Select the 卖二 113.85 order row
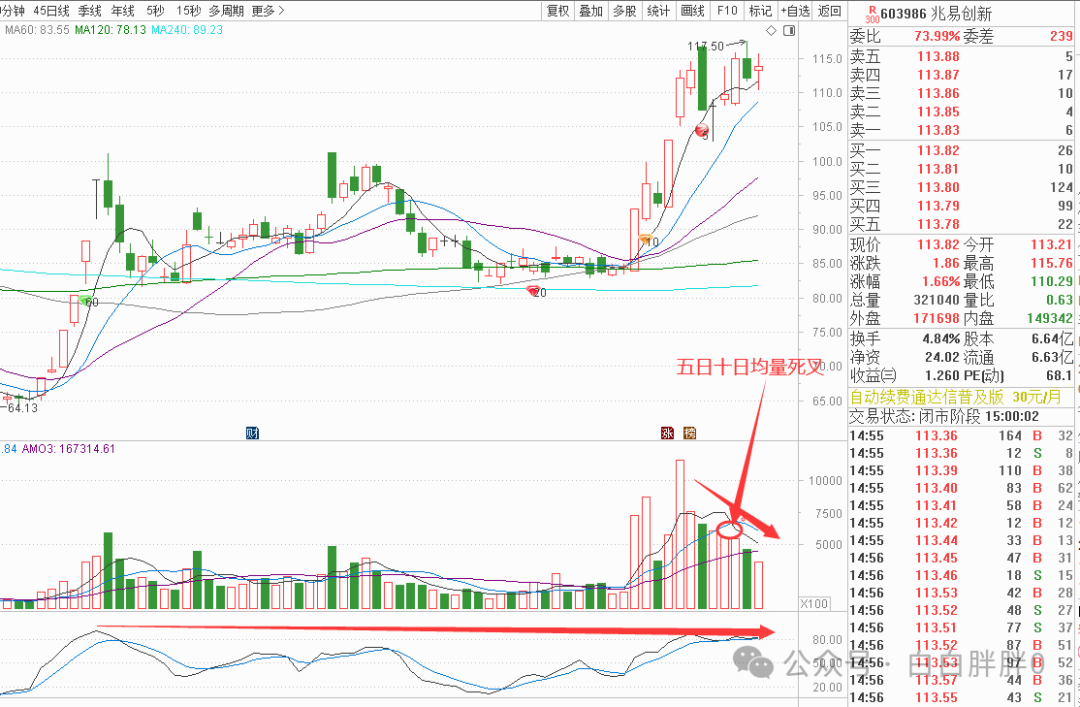This screenshot has width=1080, height=707. (962, 112)
